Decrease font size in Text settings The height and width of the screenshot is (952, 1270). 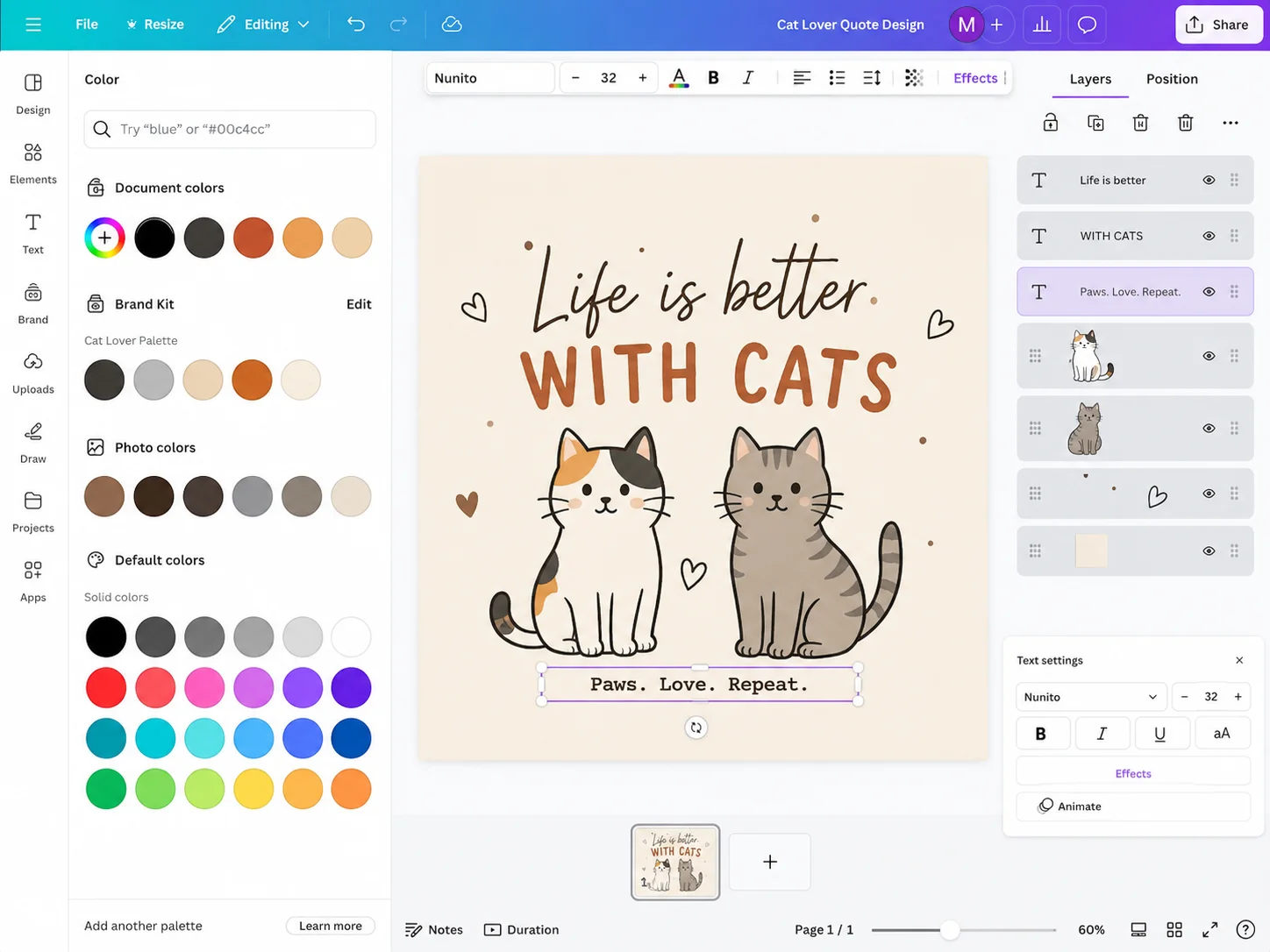[1185, 697]
